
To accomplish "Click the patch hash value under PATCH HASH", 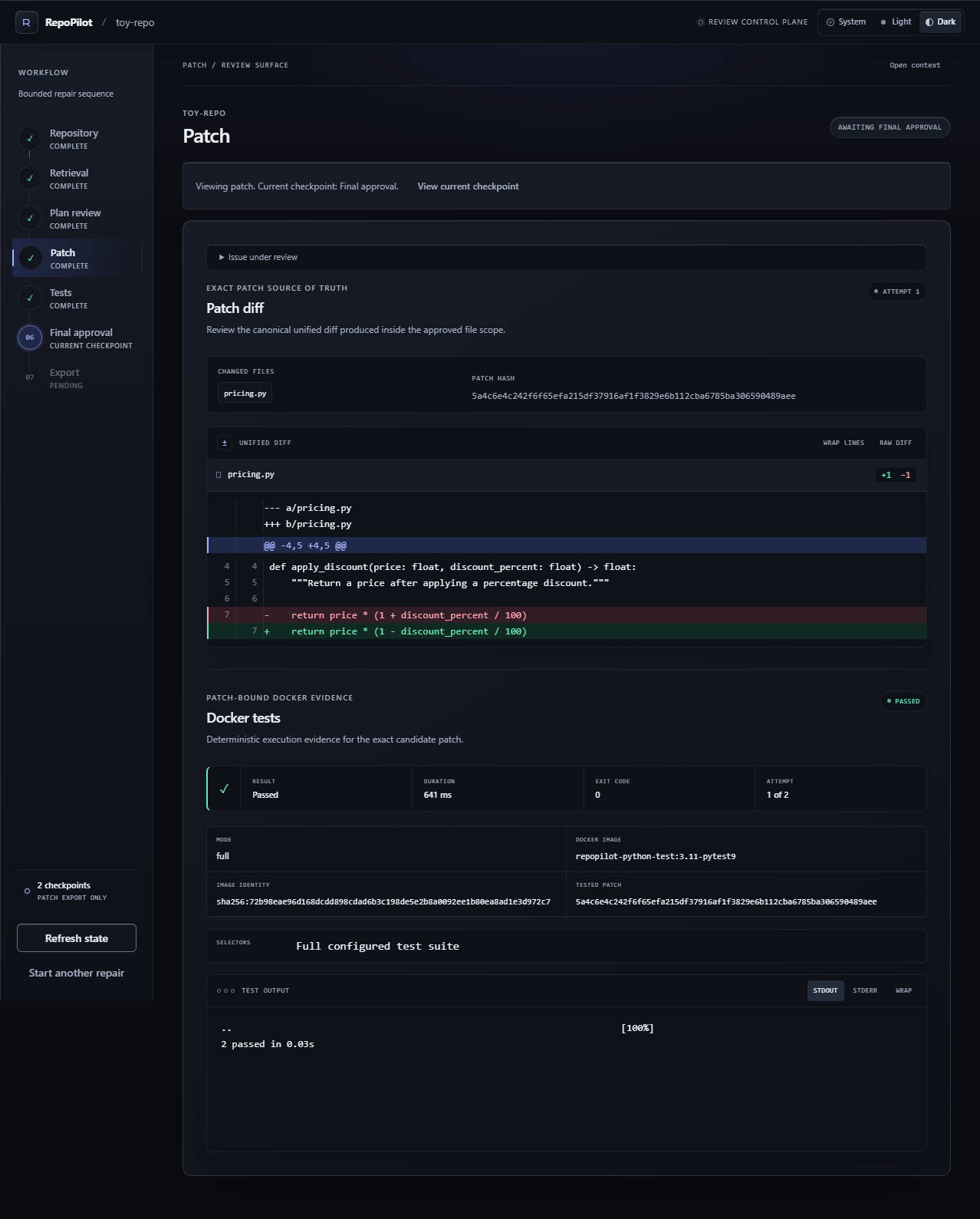I will click(x=633, y=396).
